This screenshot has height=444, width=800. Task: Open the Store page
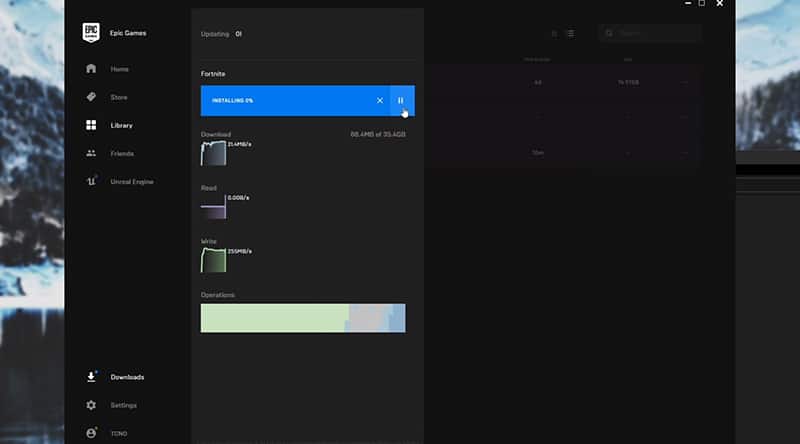[119, 97]
